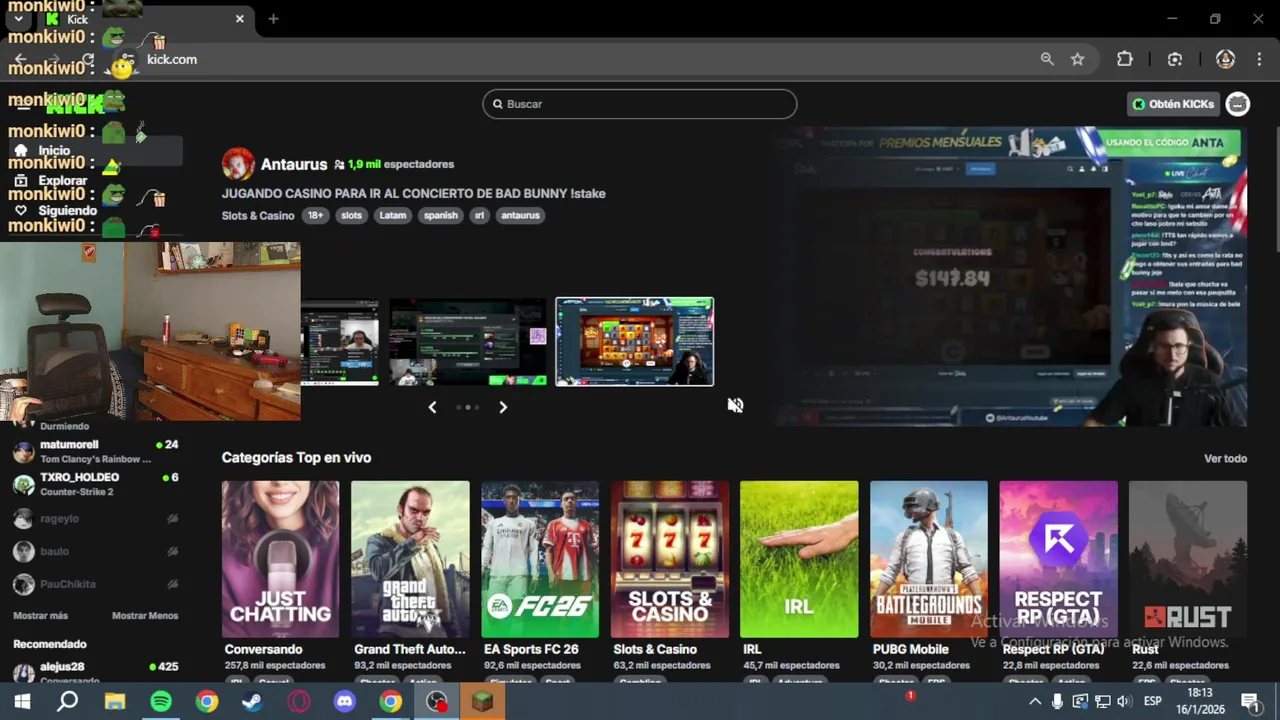The height and width of the screenshot is (720, 1280).
Task: Open Windows taskbar search
Action: tap(68, 702)
